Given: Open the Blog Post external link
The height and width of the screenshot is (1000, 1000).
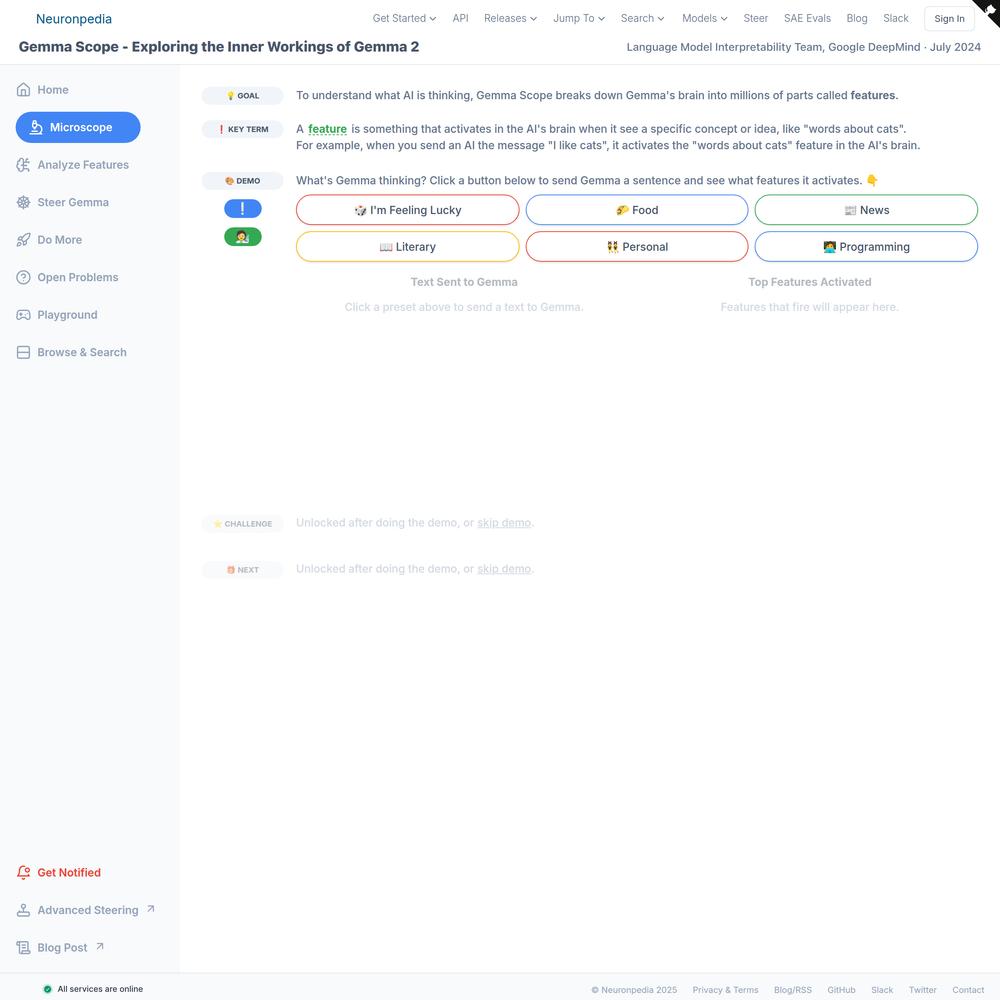Looking at the screenshot, I should 60,948.
